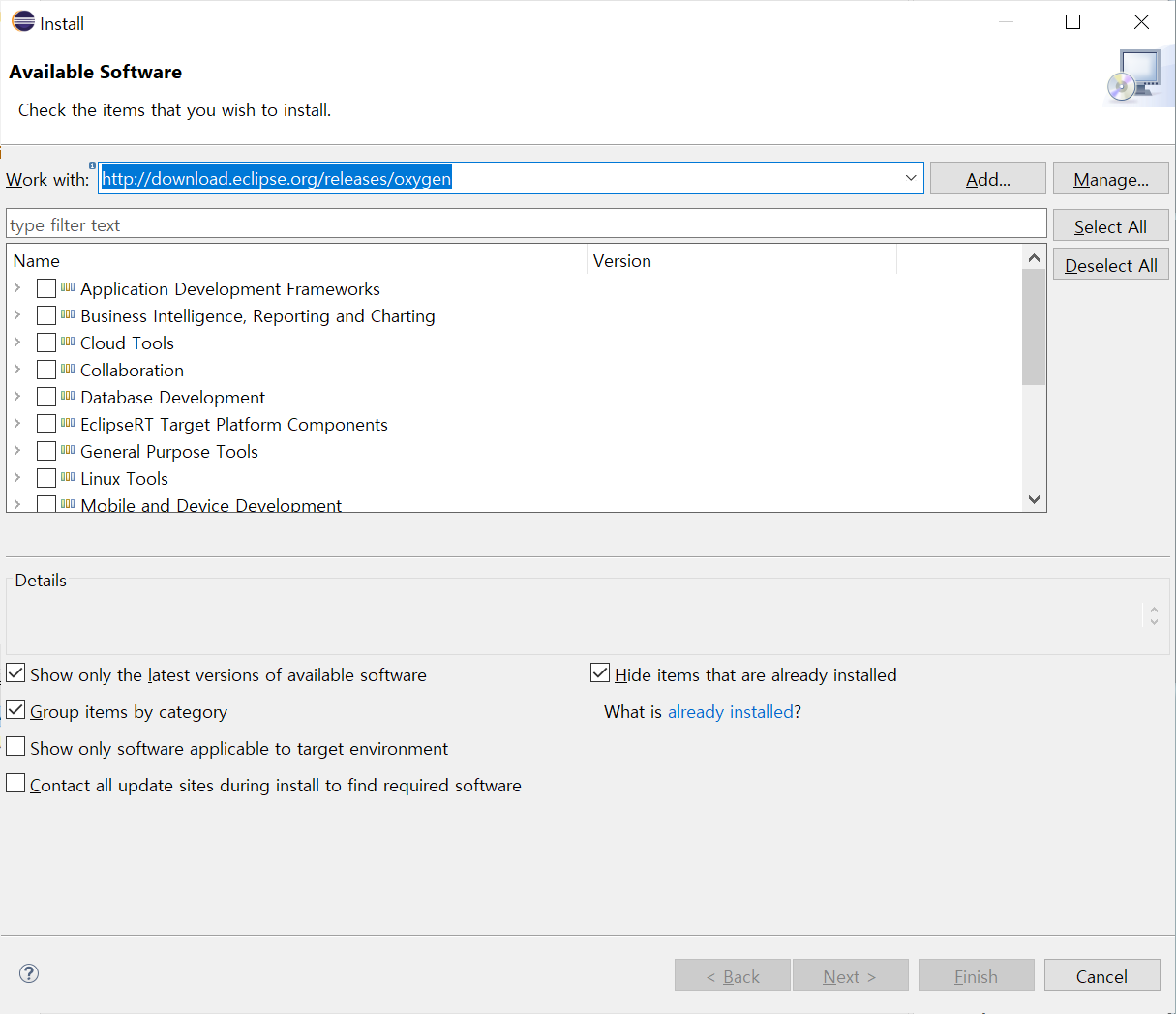Screen dimensions: 1176x1014
Task: Click the Add... button
Action: [988, 179]
